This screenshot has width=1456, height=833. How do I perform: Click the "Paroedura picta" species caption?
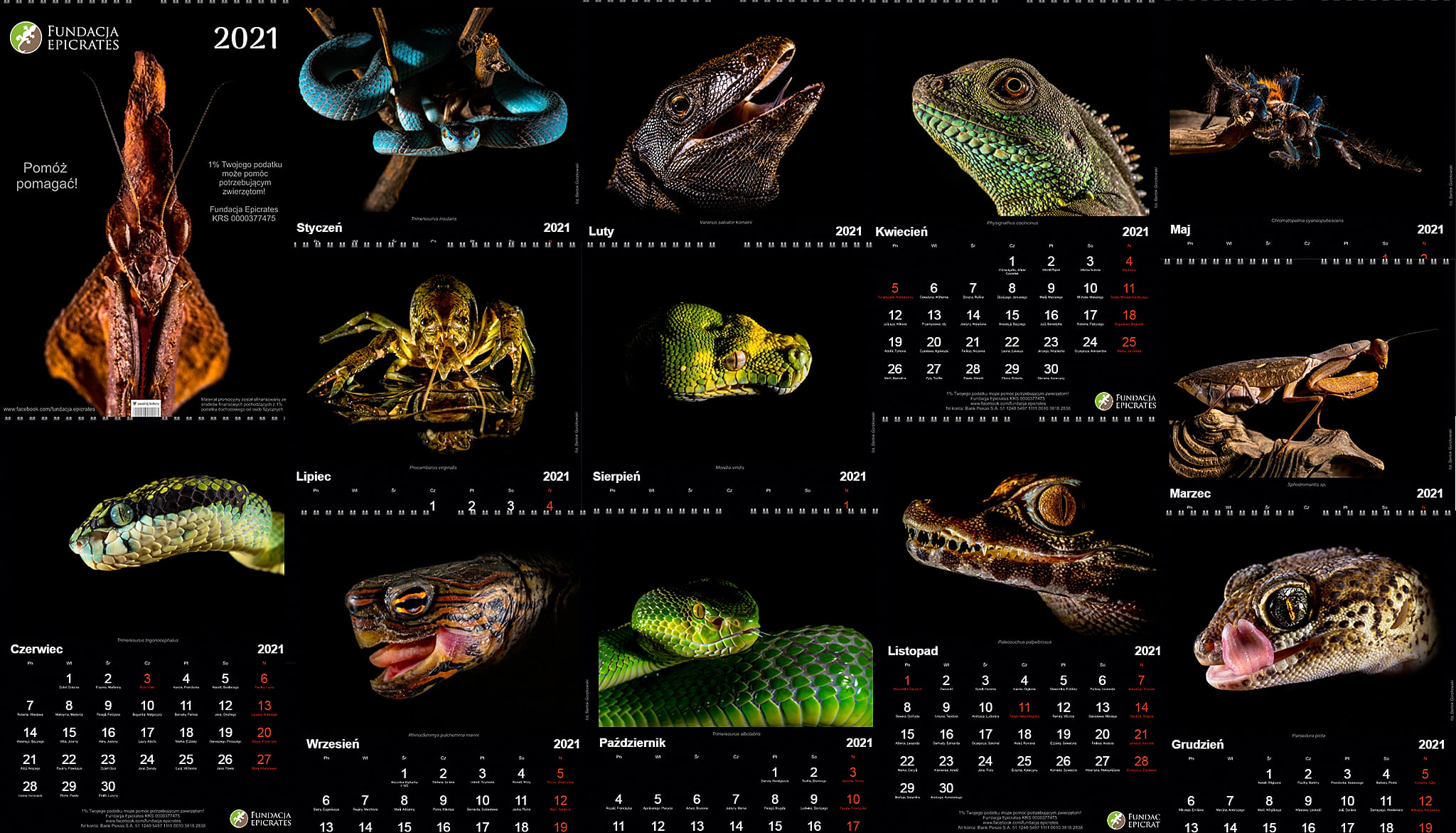tap(1309, 736)
